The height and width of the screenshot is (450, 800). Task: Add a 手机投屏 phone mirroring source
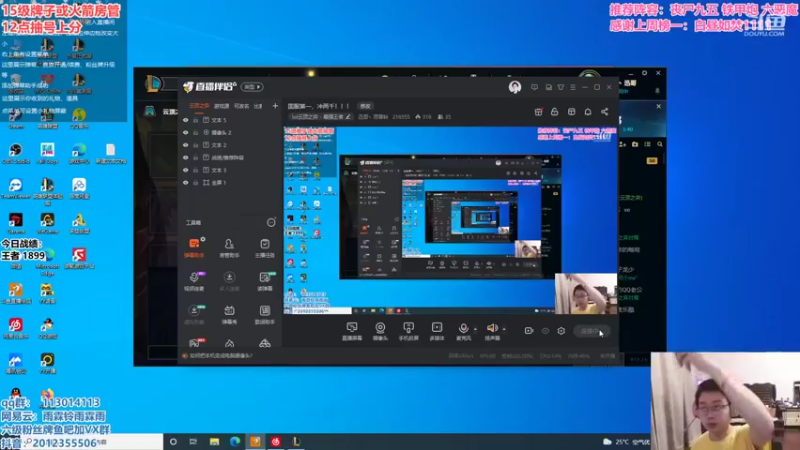point(408,331)
